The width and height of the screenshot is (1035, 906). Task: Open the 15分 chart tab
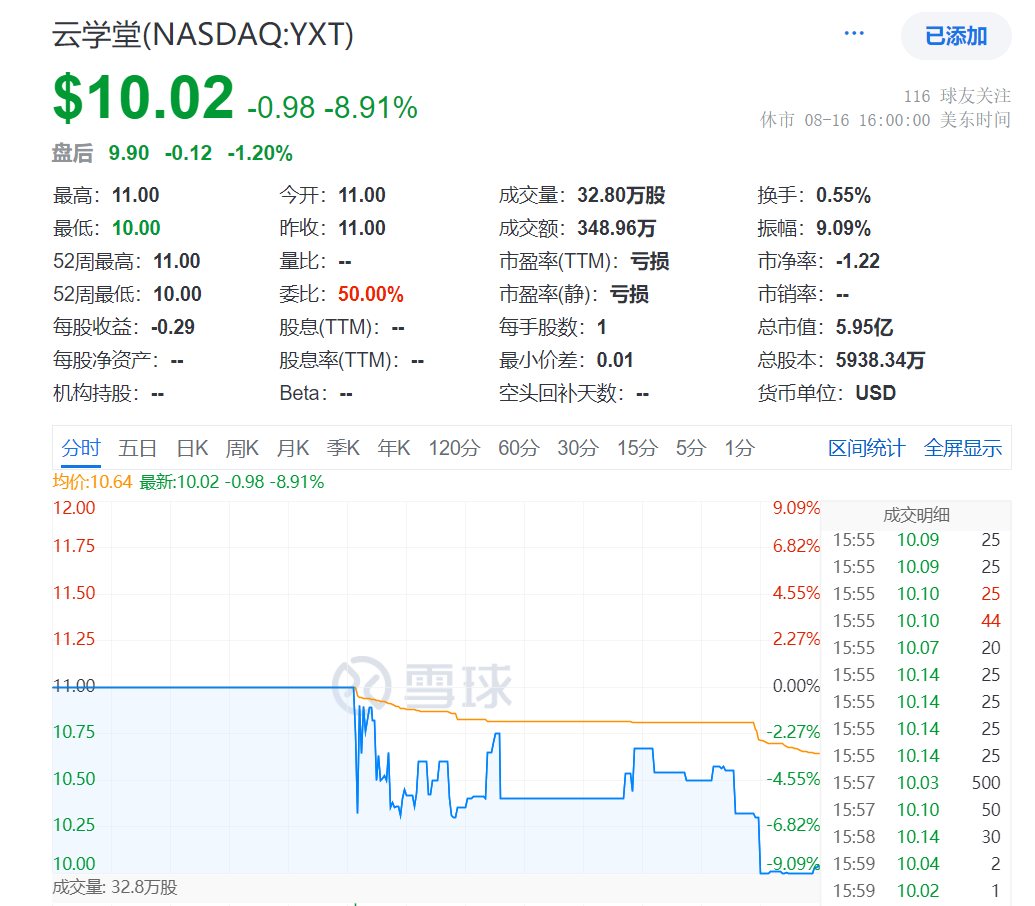tap(637, 448)
